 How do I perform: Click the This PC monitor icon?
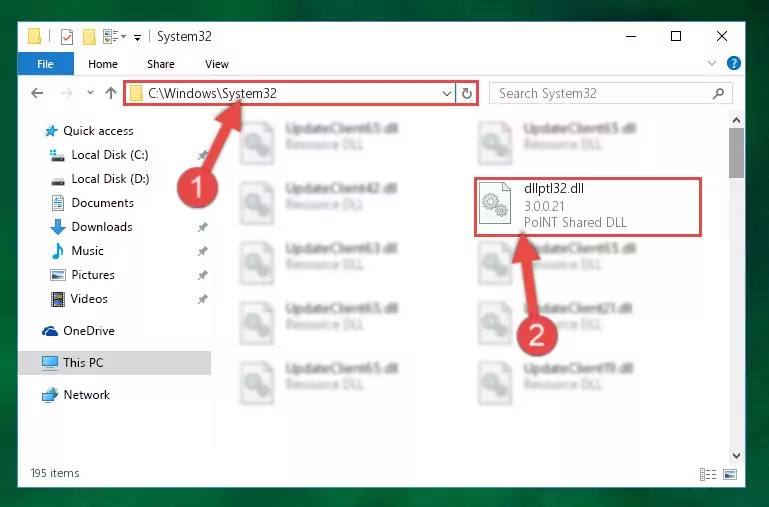(50, 363)
